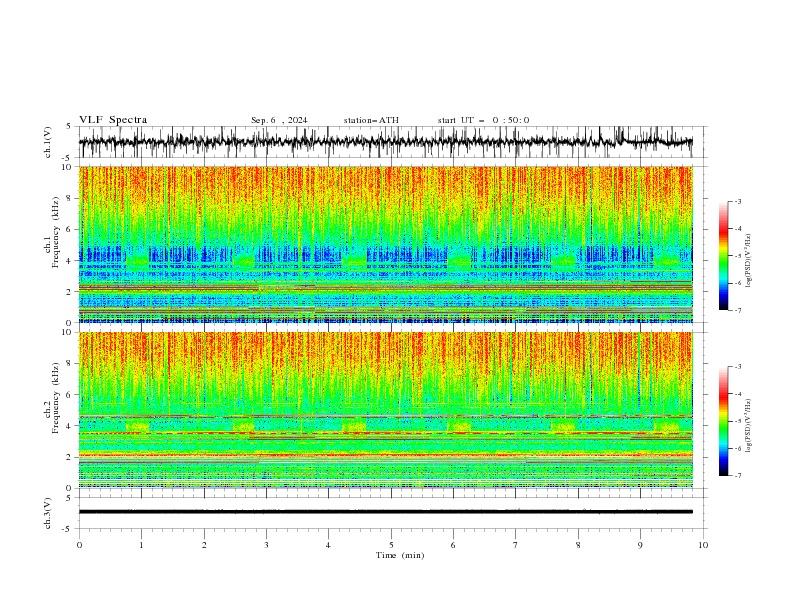Click the "ch.3(V)" axis label
Screen dimensions: 792x612
coord(48,513)
